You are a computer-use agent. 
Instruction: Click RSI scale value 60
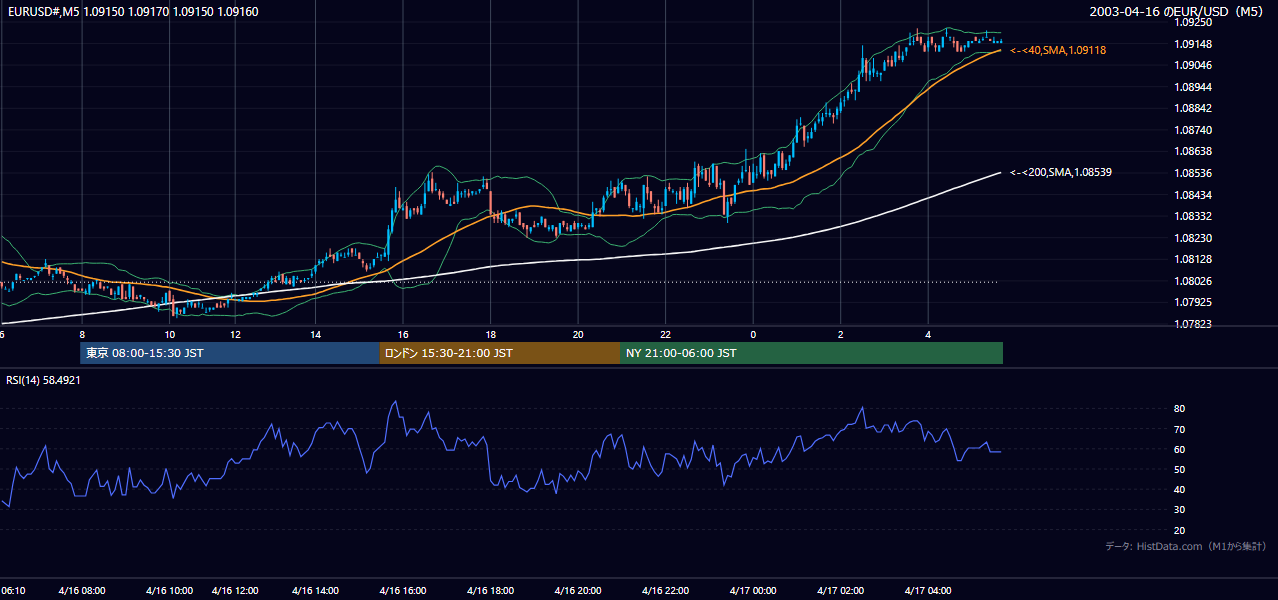(x=1180, y=450)
